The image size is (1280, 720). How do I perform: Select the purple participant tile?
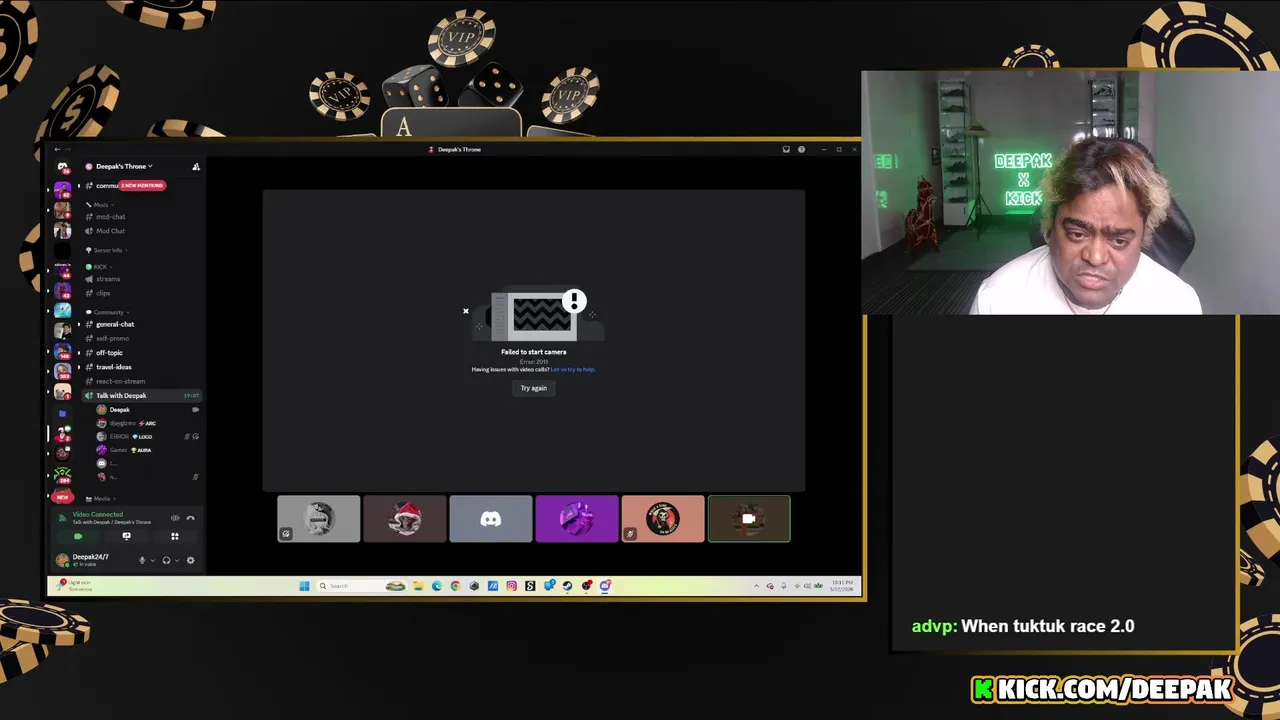point(576,519)
